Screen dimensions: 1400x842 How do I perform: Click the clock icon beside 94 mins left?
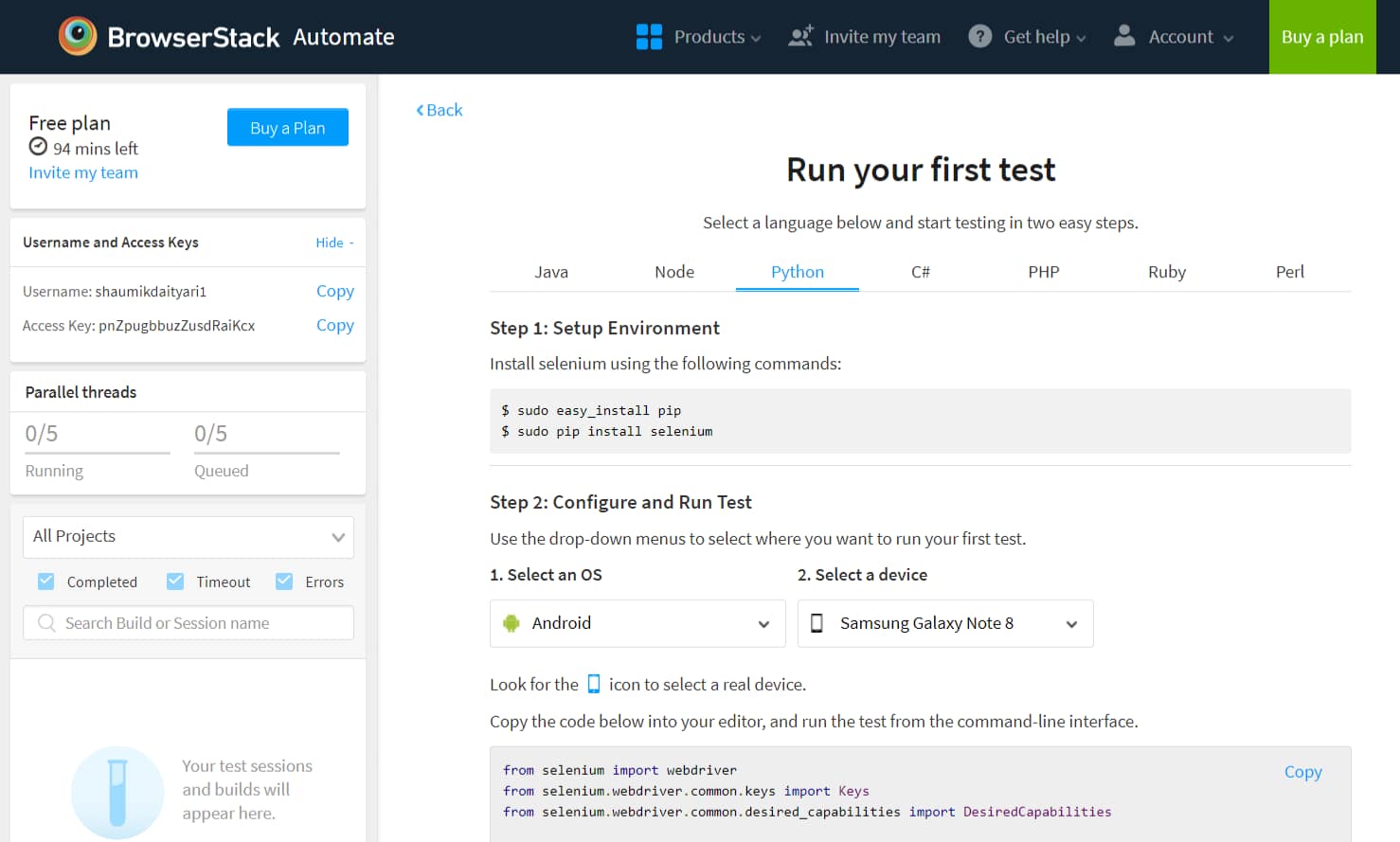tap(38, 147)
